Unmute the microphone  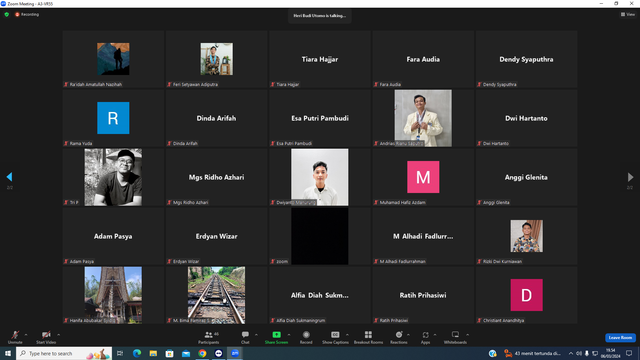15,337
